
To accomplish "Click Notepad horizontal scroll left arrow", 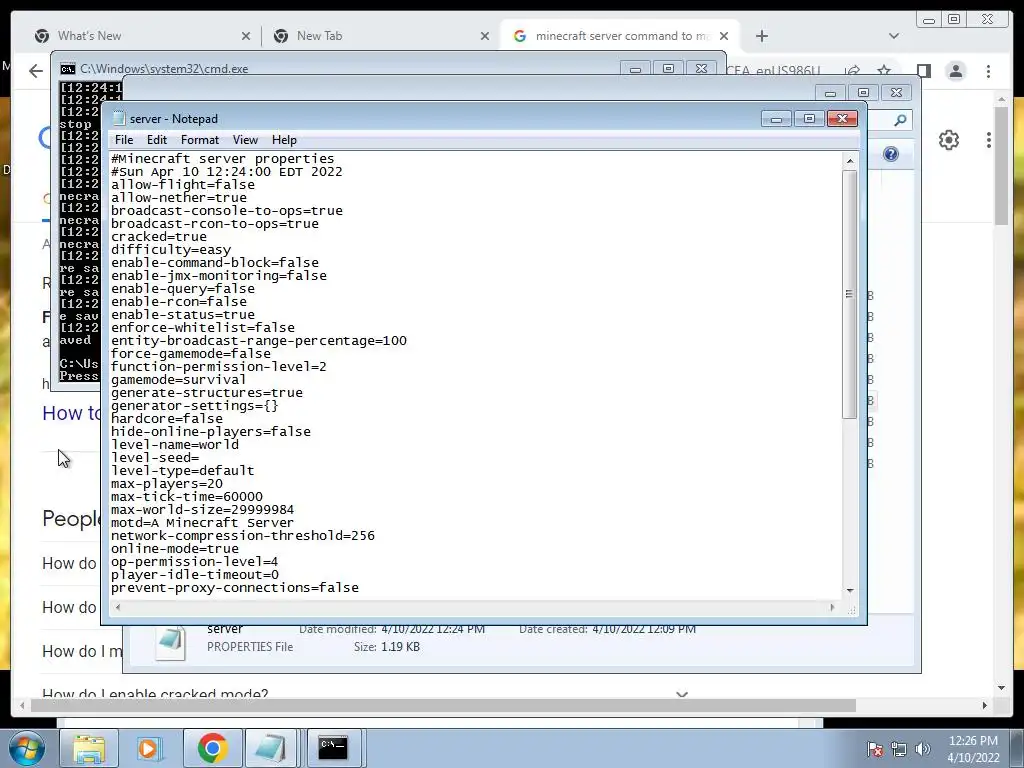I will (x=118, y=607).
